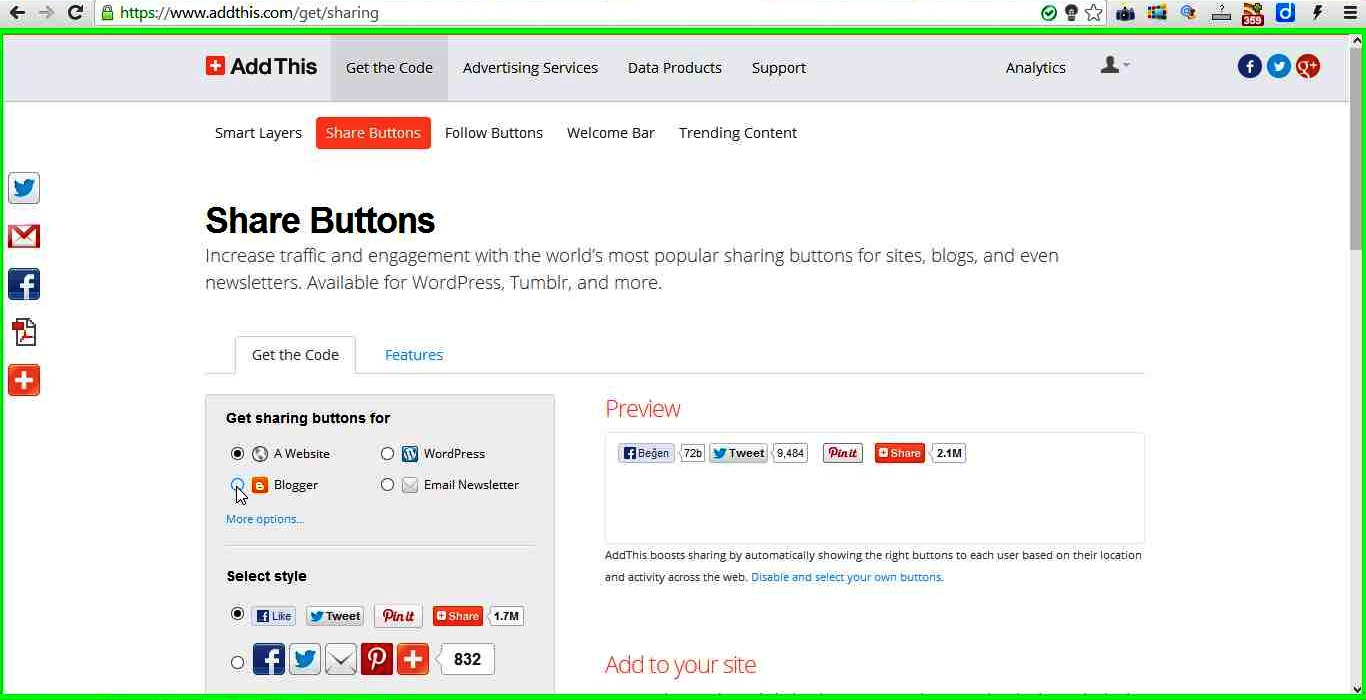The image size is (1366, 700).
Task: Click preview Facebook Beğen button
Action: coord(646,453)
